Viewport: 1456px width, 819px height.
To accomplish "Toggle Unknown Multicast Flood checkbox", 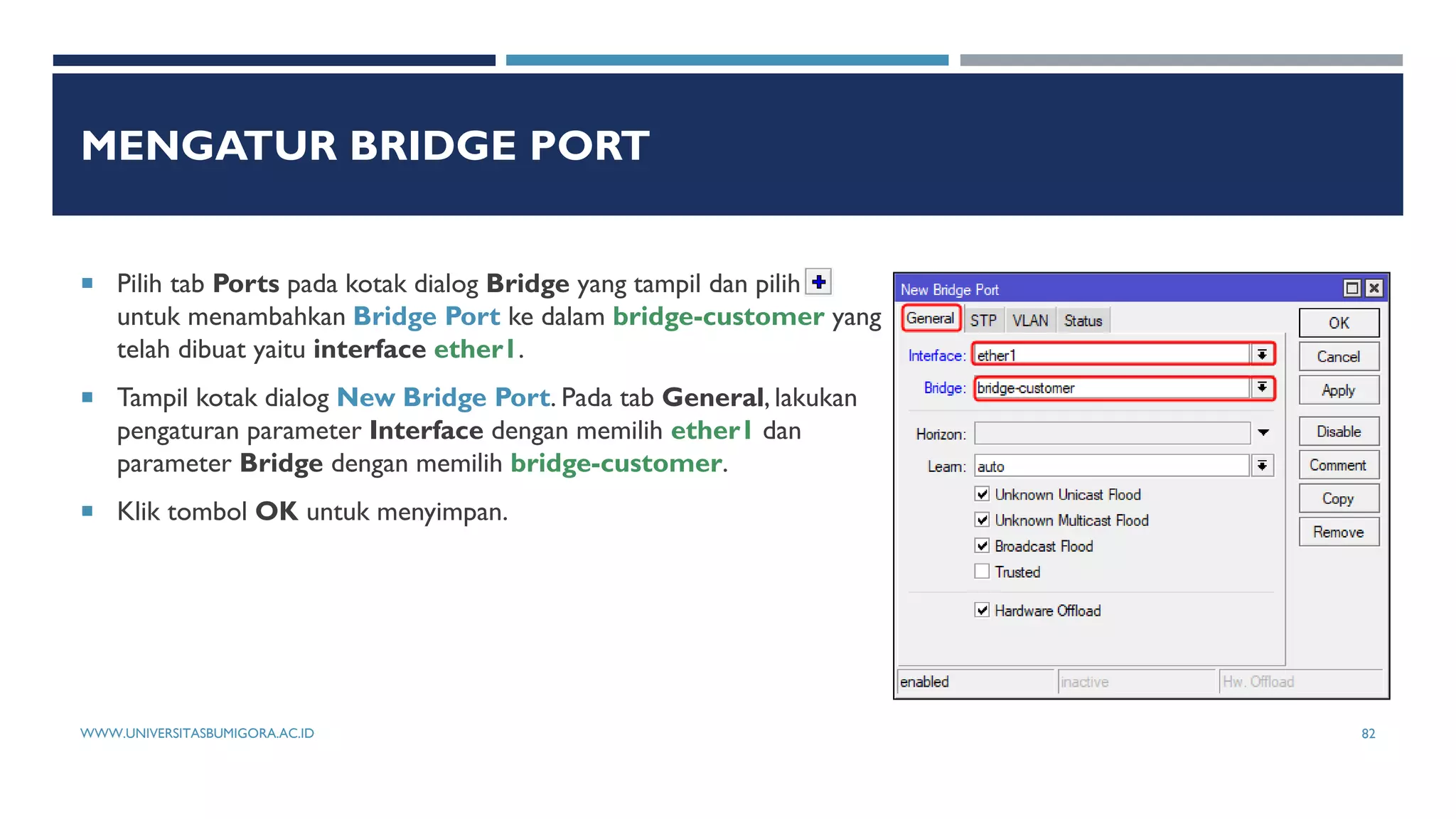I will [x=982, y=520].
